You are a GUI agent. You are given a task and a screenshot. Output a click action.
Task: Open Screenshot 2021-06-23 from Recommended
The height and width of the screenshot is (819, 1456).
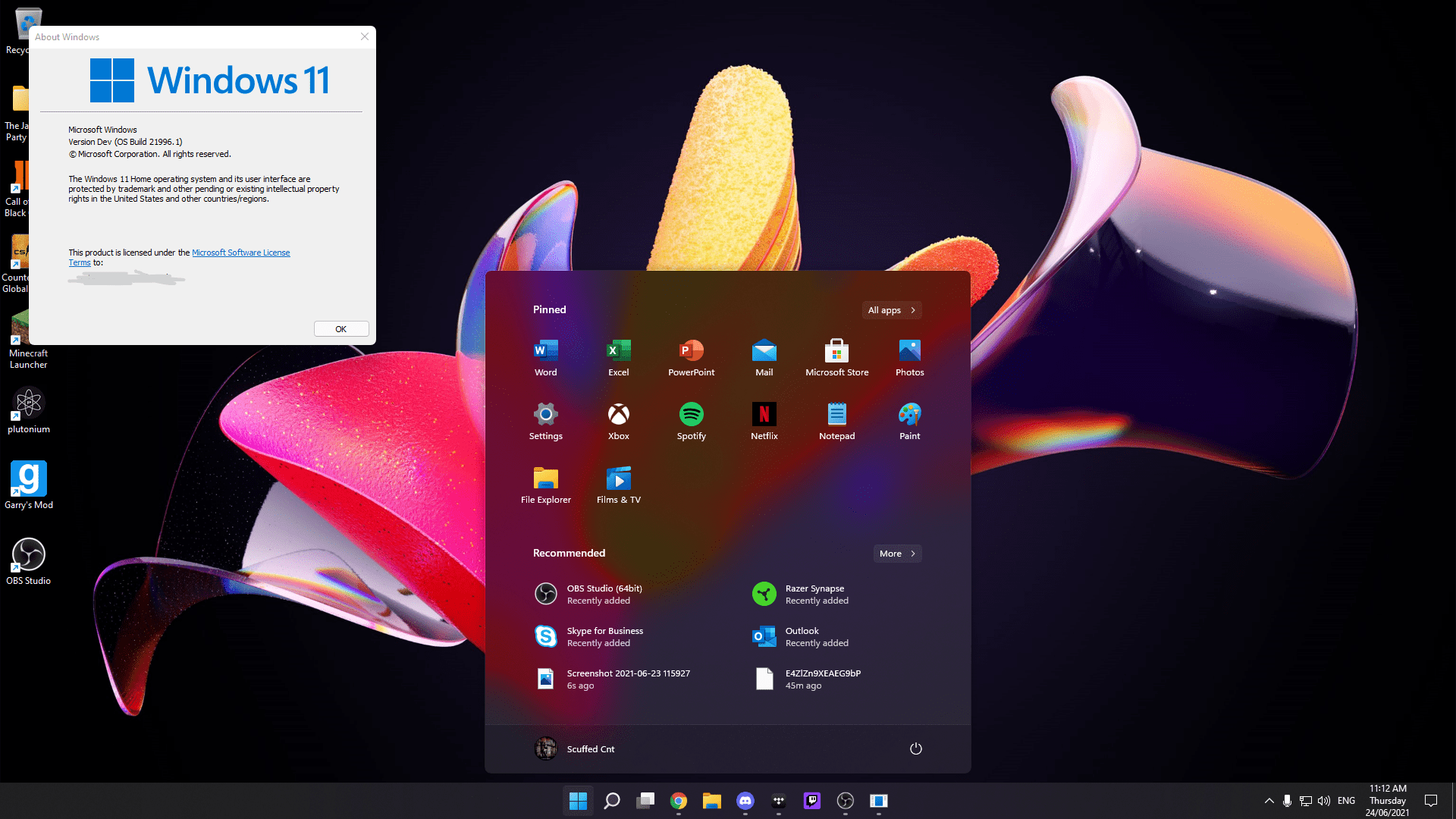pyautogui.click(x=628, y=678)
